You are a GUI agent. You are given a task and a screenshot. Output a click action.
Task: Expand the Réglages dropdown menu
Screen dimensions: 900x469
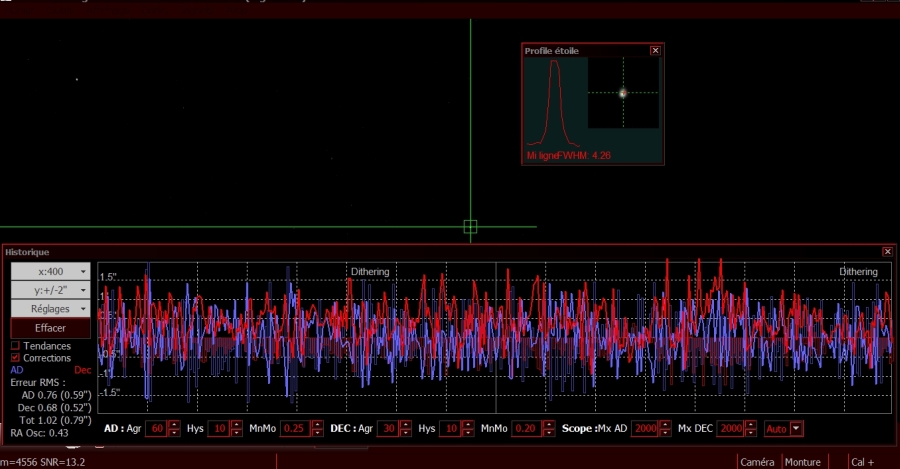(x=51, y=309)
